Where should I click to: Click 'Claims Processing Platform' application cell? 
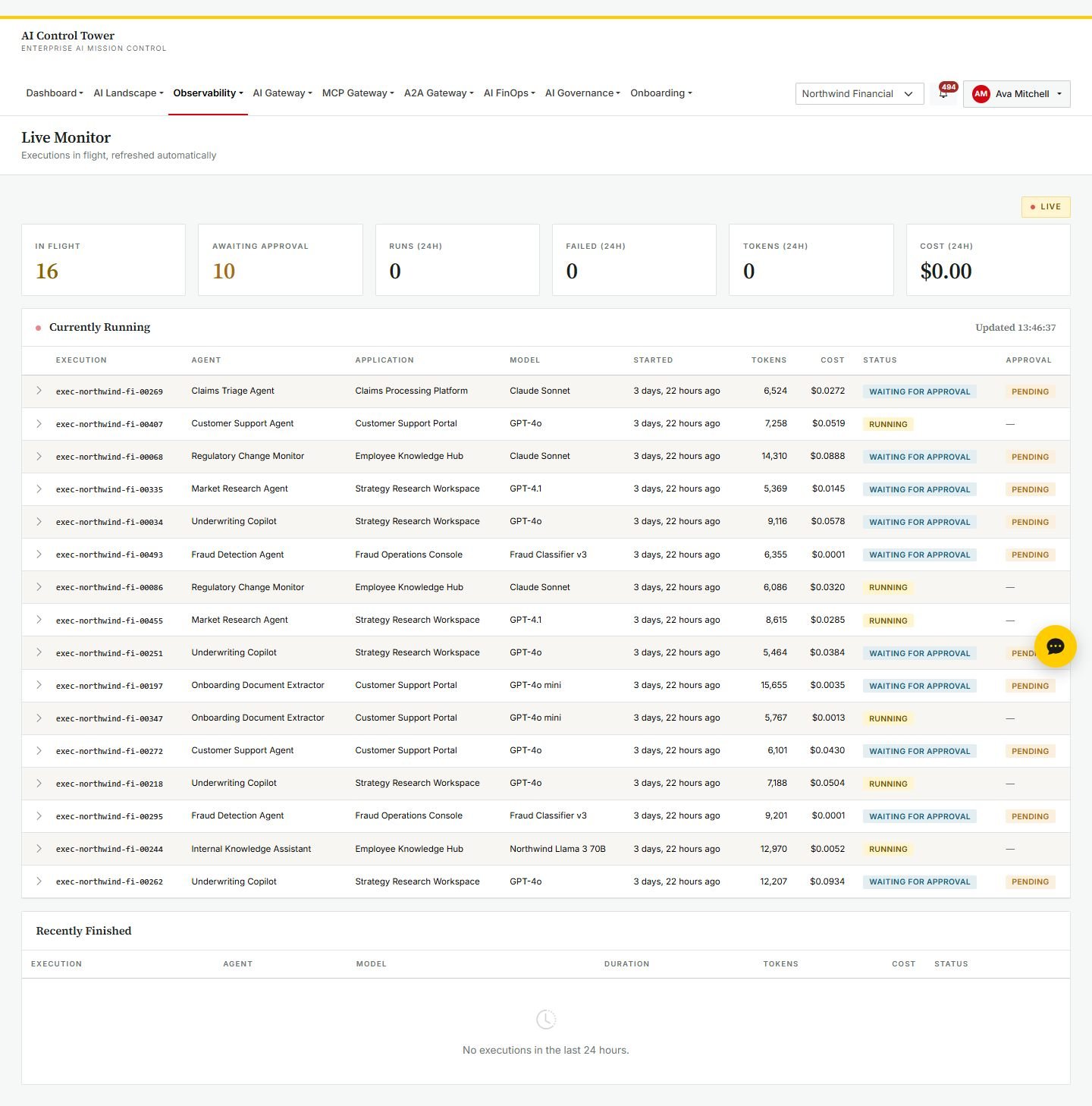tap(411, 391)
